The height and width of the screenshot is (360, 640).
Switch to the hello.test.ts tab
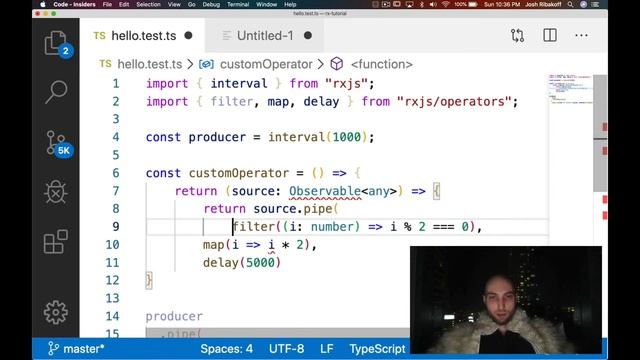[x=143, y=36]
